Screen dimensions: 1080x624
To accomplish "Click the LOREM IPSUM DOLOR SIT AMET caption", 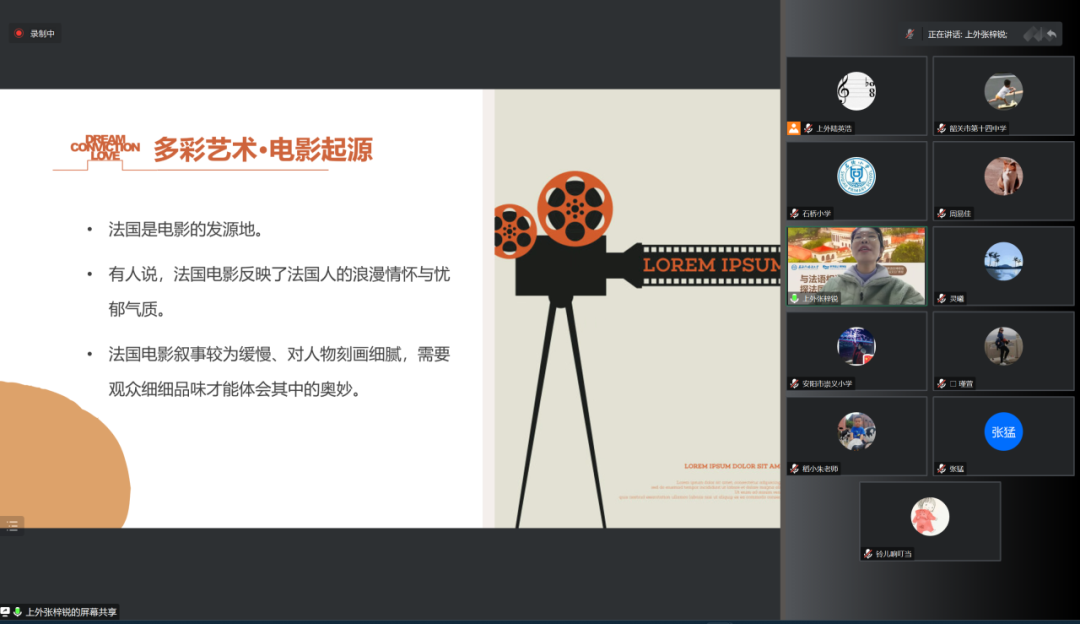I will click(x=731, y=466).
